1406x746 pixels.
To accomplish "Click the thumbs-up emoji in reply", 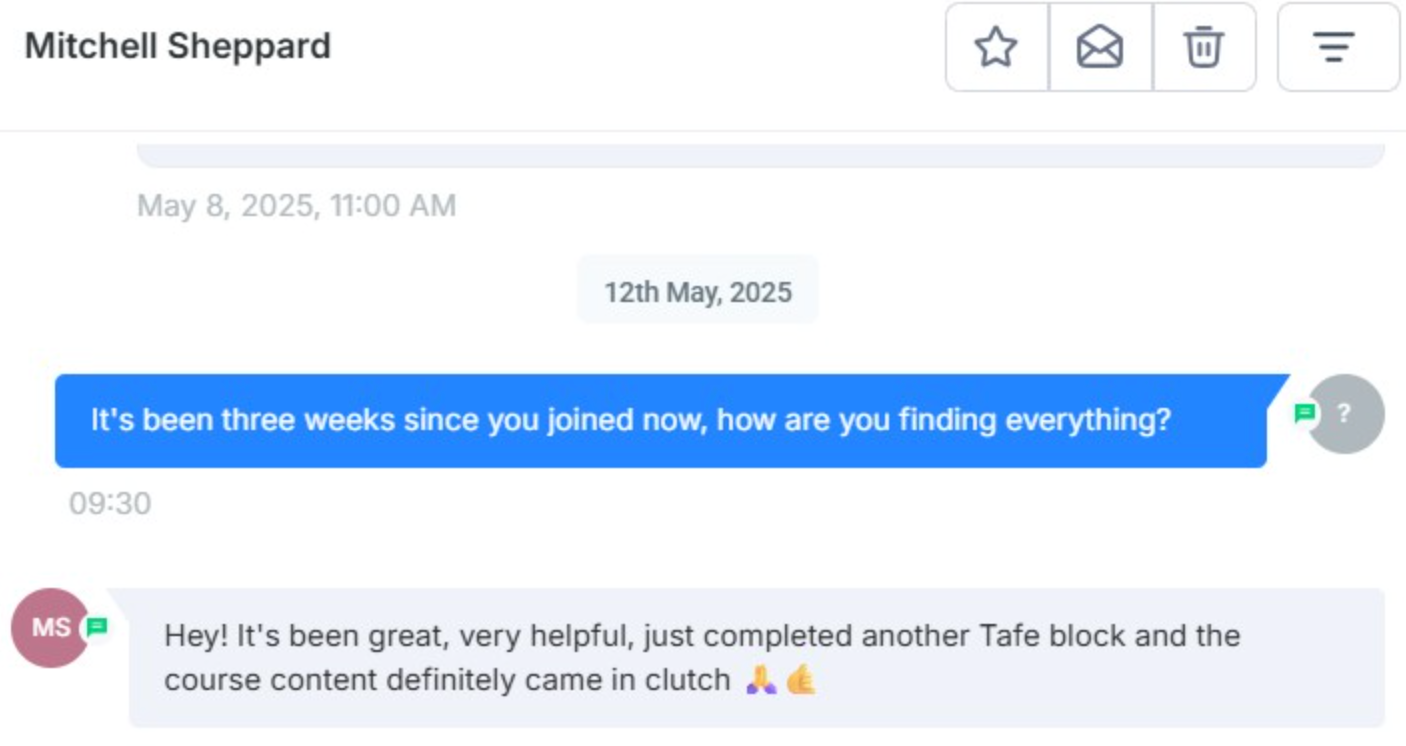I will [x=801, y=681].
